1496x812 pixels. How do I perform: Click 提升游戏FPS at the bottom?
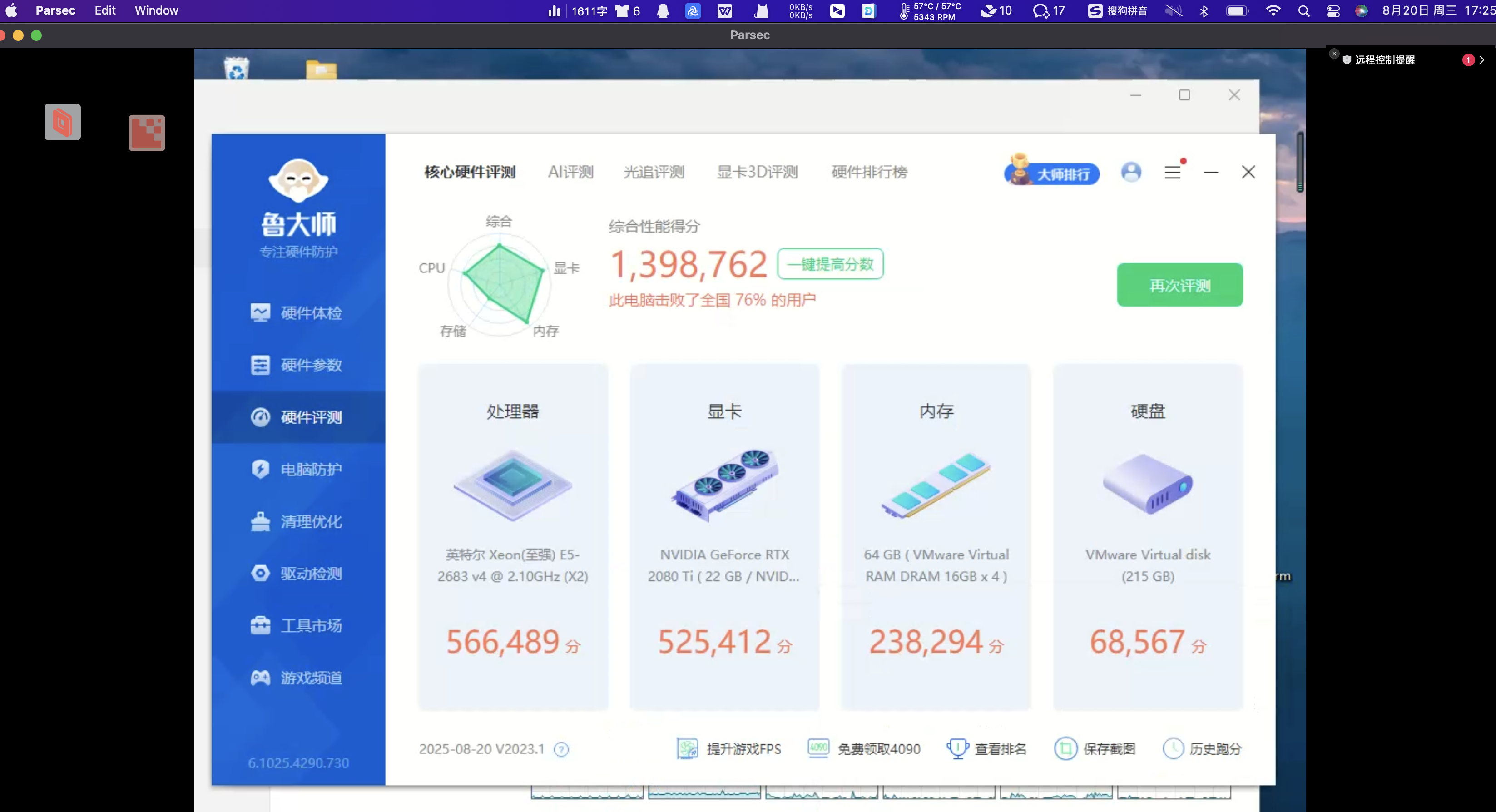point(743,749)
